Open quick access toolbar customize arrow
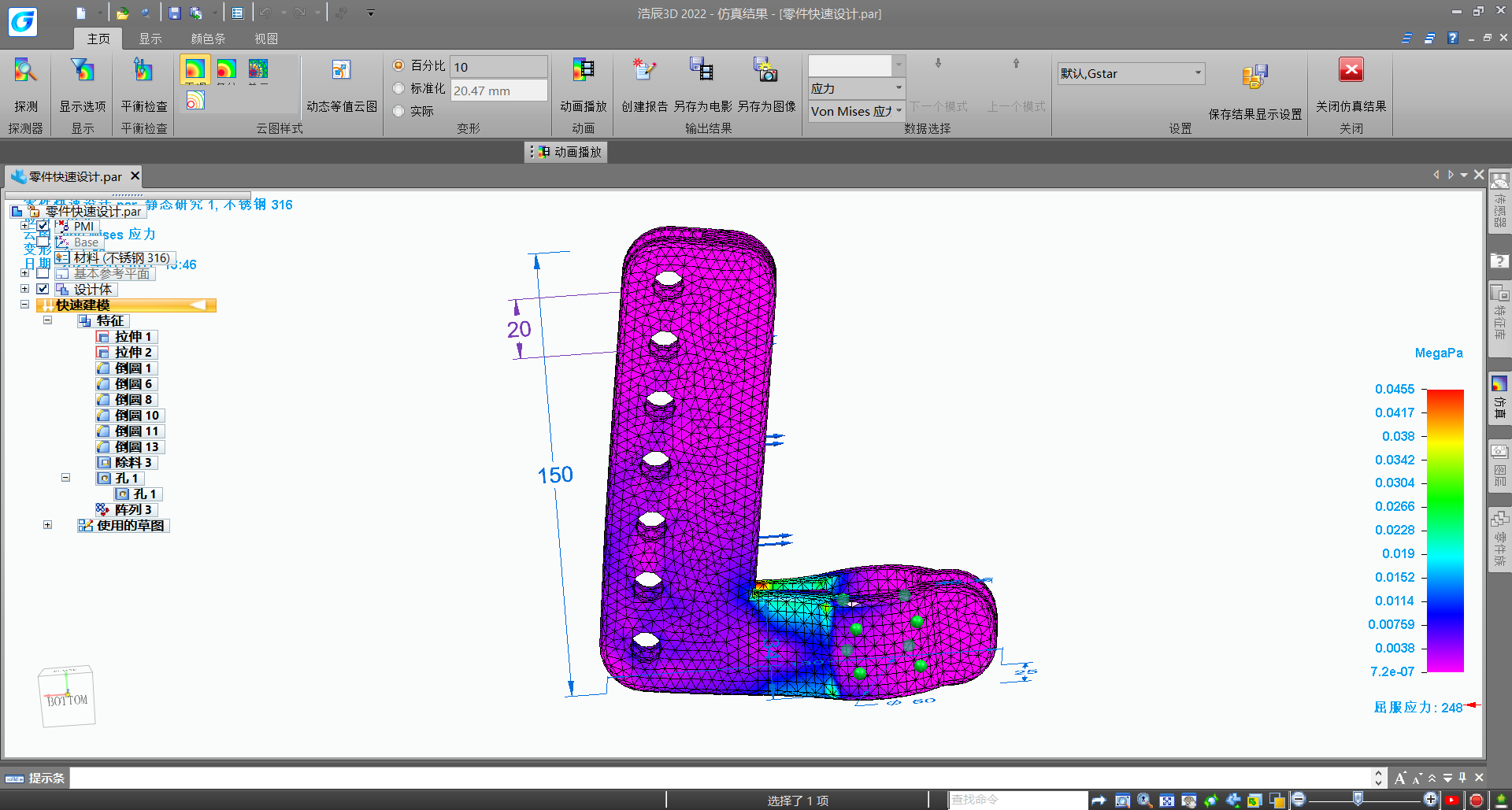This screenshot has width=1512, height=810. point(370,13)
